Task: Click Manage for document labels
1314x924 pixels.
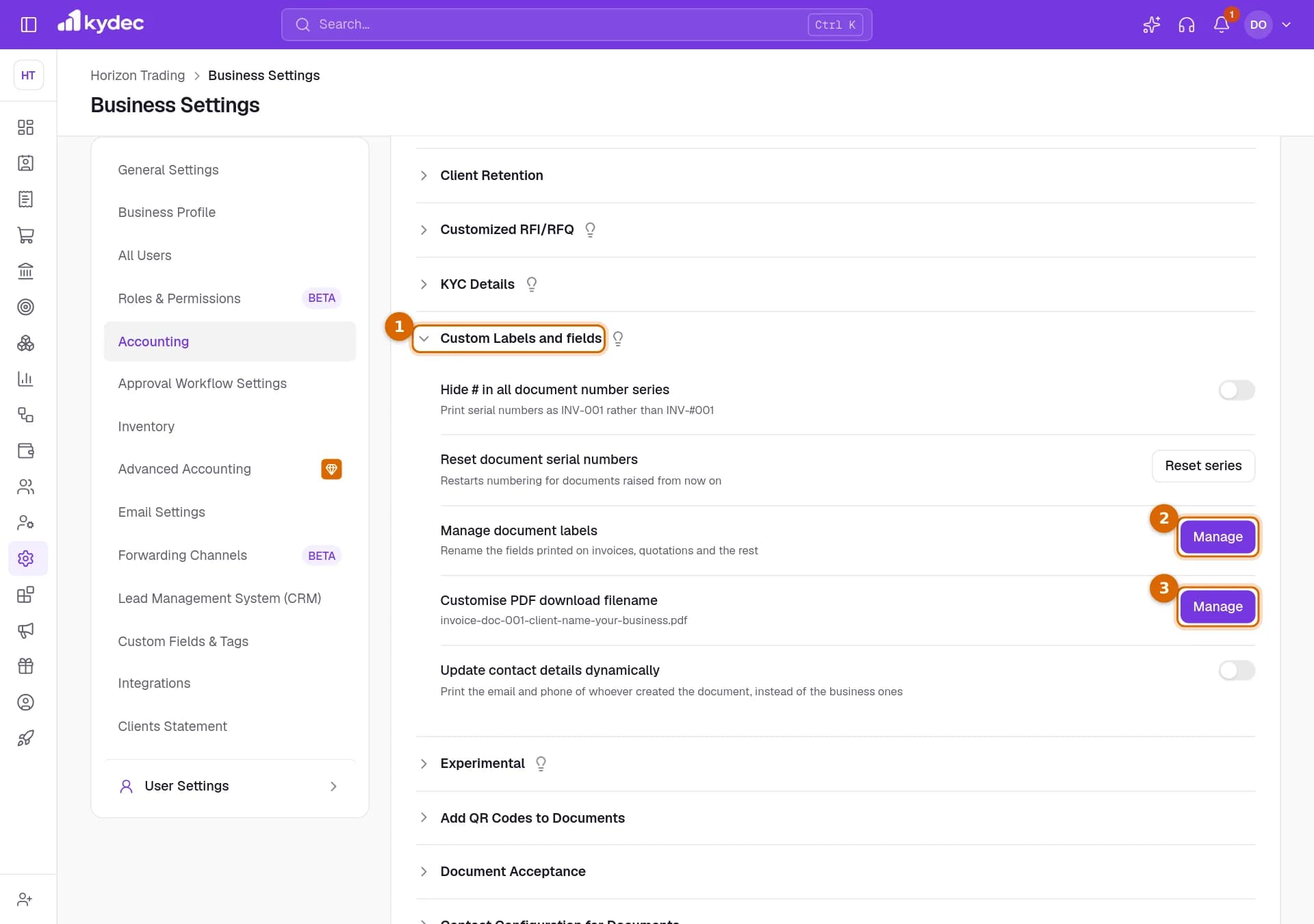Action: [x=1218, y=537]
